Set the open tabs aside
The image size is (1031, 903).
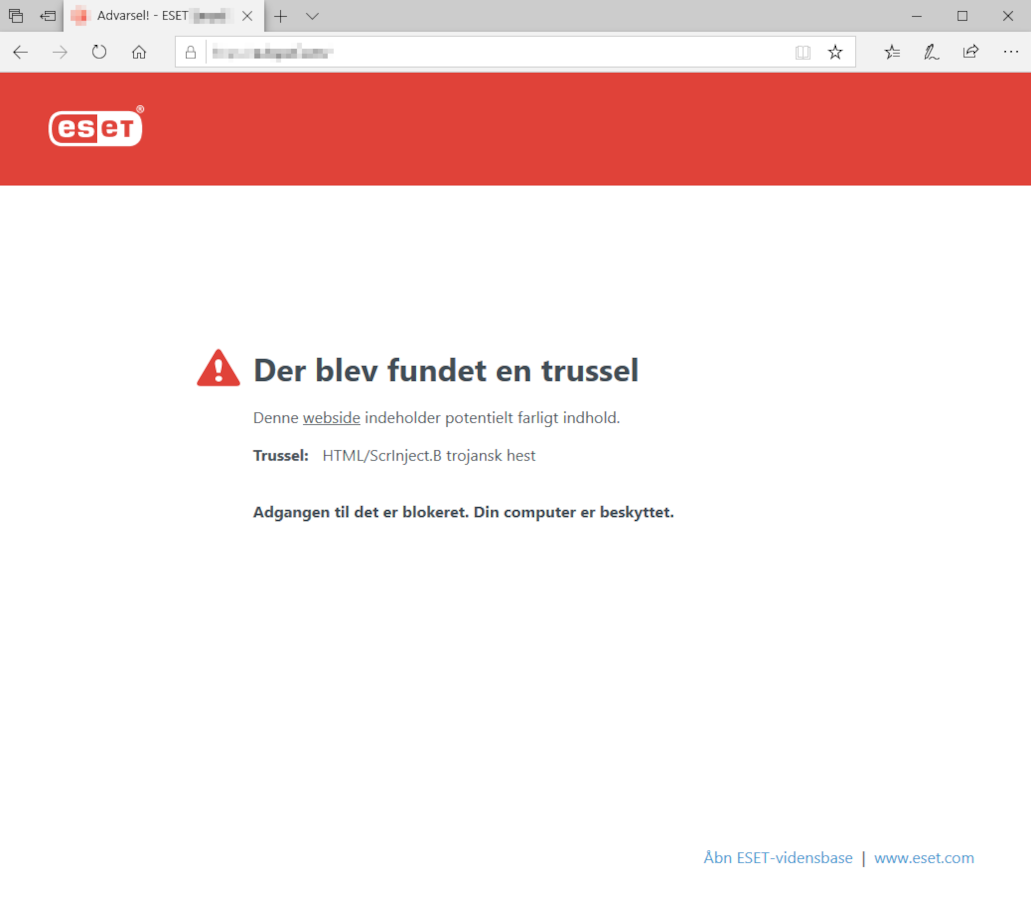coord(15,15)
